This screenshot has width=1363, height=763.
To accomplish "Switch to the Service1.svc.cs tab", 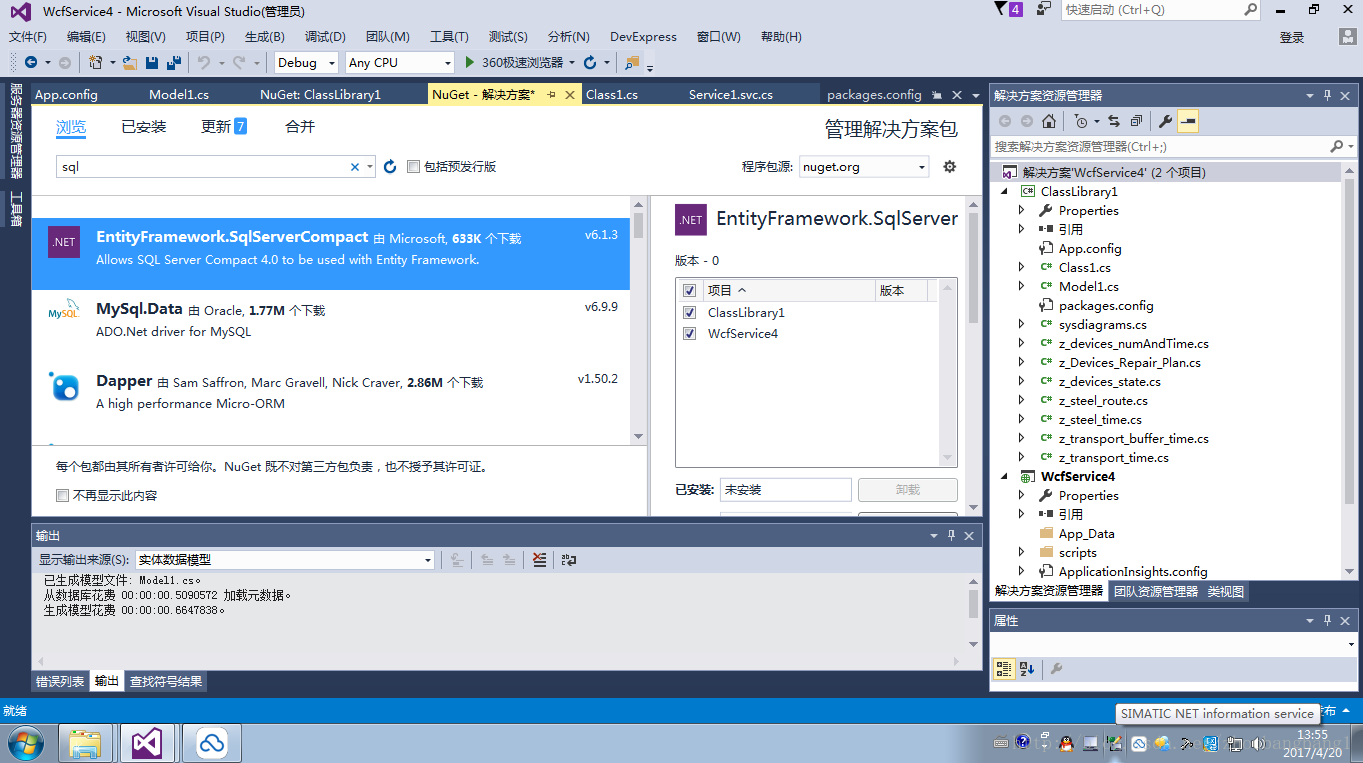I will point(731,95).
